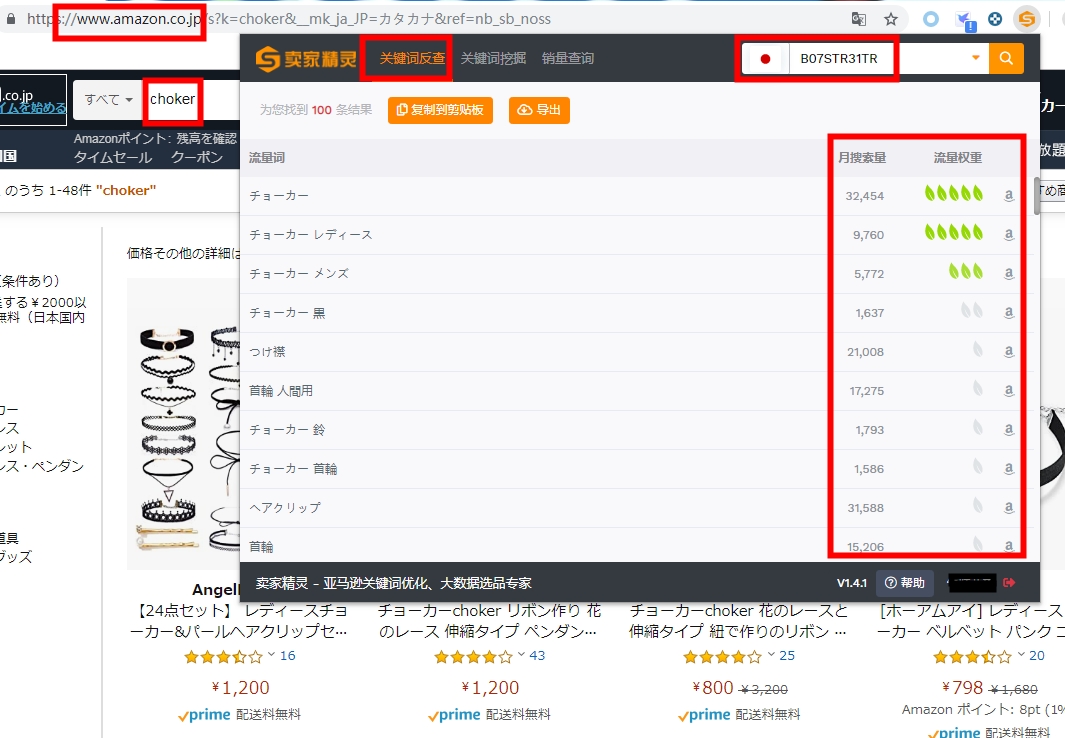
Task: Click the ホーアムアイ レディース product title
Action: point(971,621)
